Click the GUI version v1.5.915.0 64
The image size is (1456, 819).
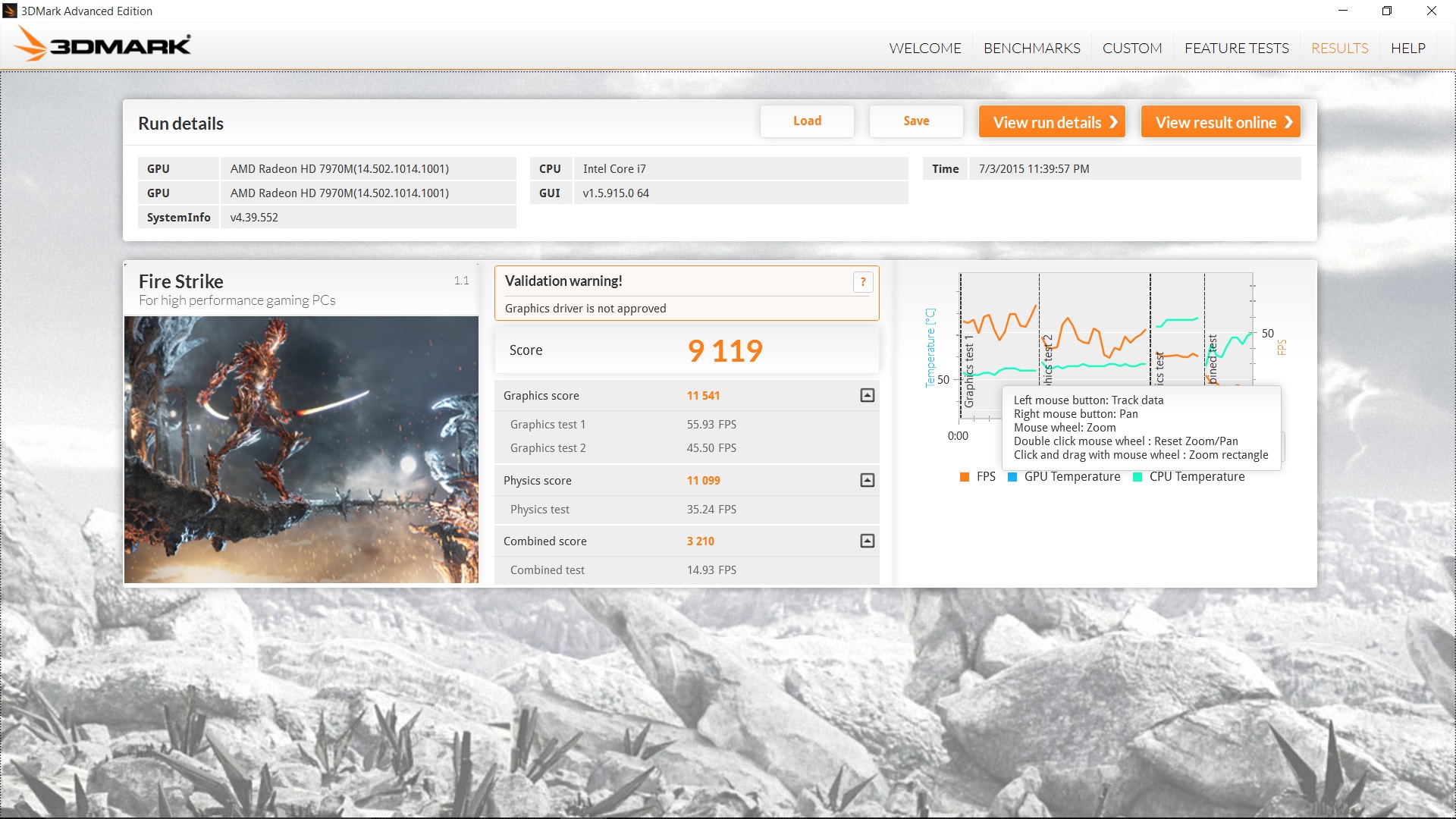pos(616,193)
